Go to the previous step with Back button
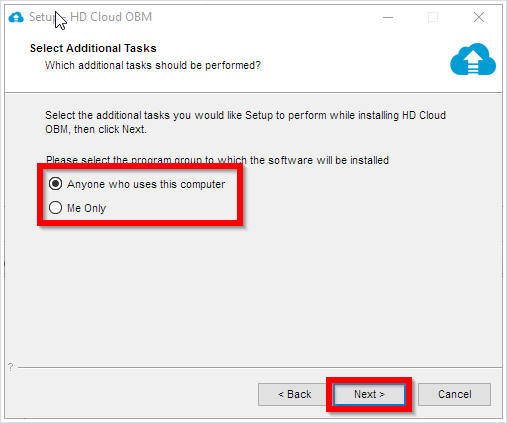 294,394
